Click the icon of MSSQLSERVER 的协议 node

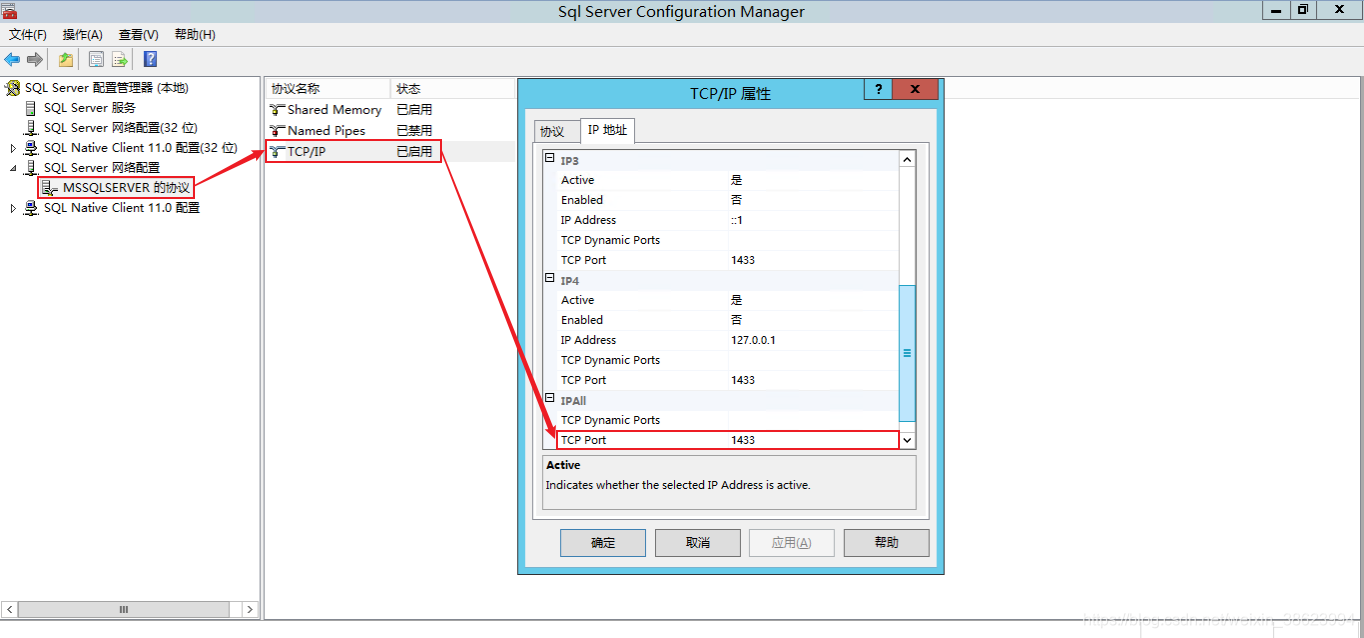pos(50,188)
